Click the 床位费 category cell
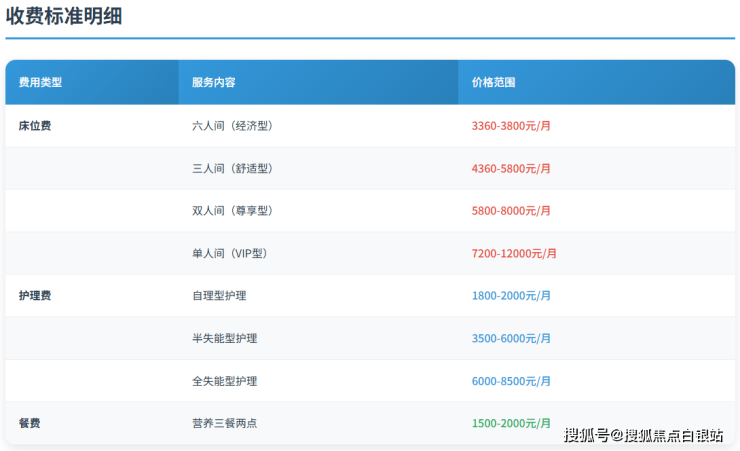This screenshot has width=740, height=451. pos(35,126)
